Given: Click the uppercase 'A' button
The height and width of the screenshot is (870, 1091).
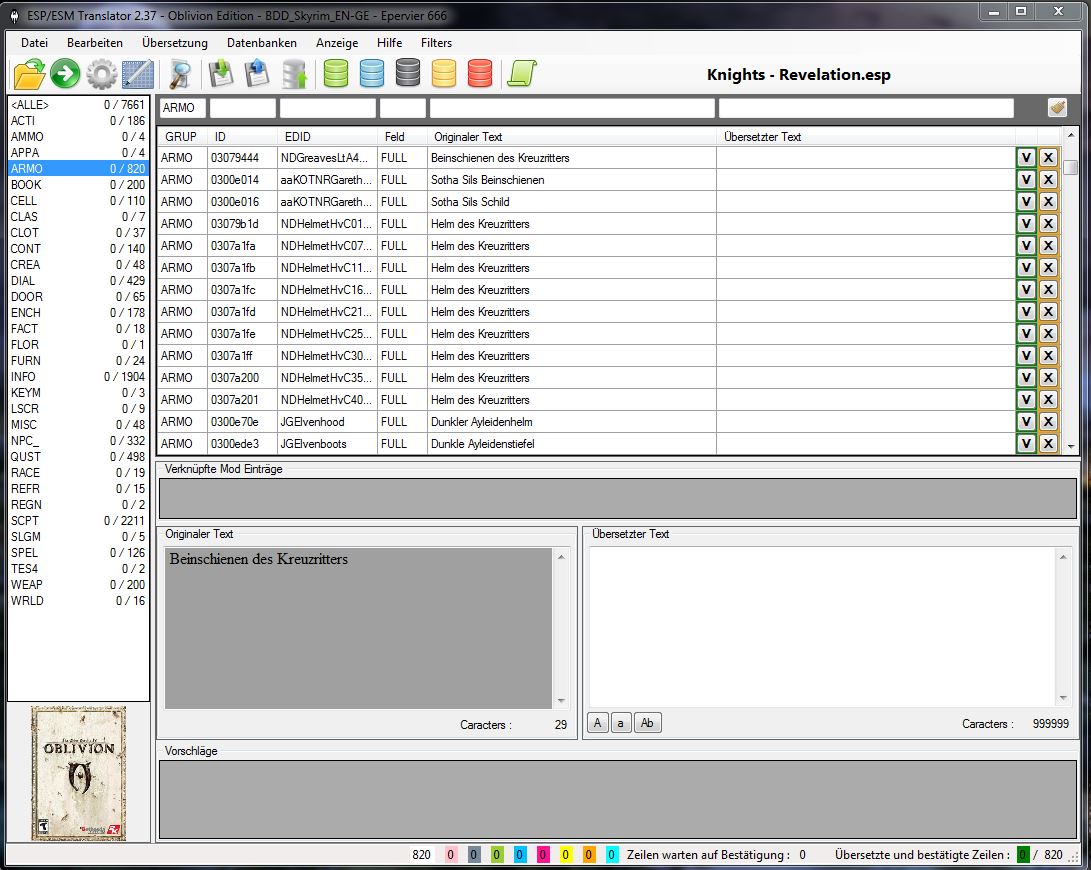Looking at the screenshot, I should pyautogui.click(x=598, y=723).
